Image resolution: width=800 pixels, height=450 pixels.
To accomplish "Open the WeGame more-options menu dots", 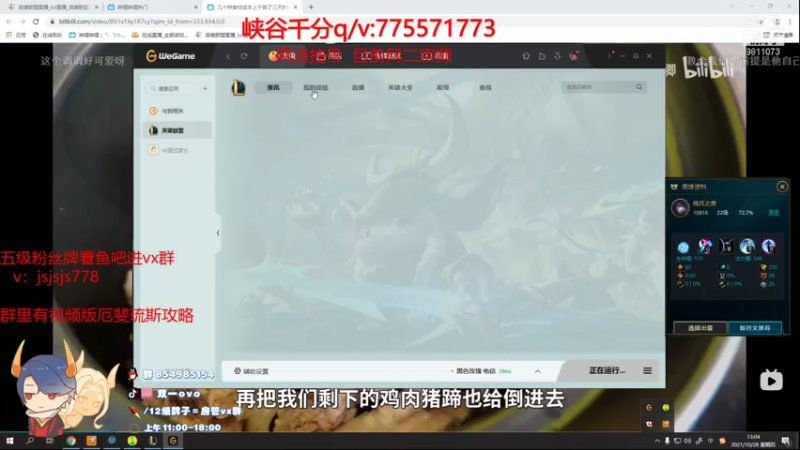I will coord(610,55).
